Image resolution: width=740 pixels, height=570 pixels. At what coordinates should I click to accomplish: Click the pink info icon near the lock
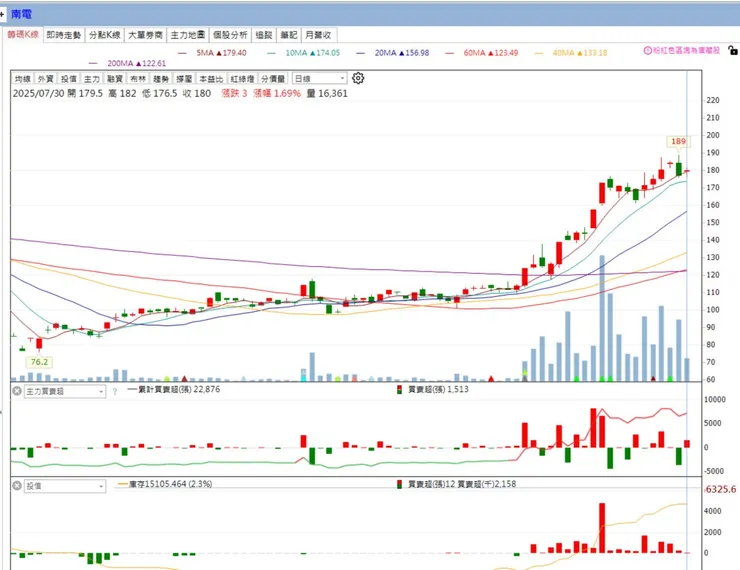pos(648,50)
